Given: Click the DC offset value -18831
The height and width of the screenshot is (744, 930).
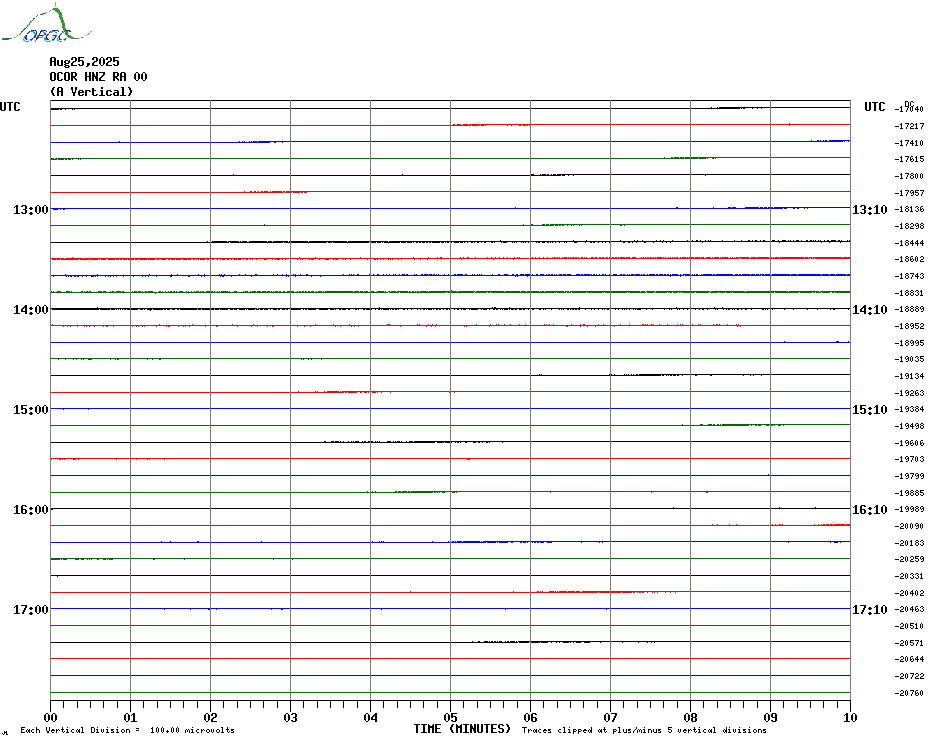Looking at the screenshot, I should (x=909, y=293).
